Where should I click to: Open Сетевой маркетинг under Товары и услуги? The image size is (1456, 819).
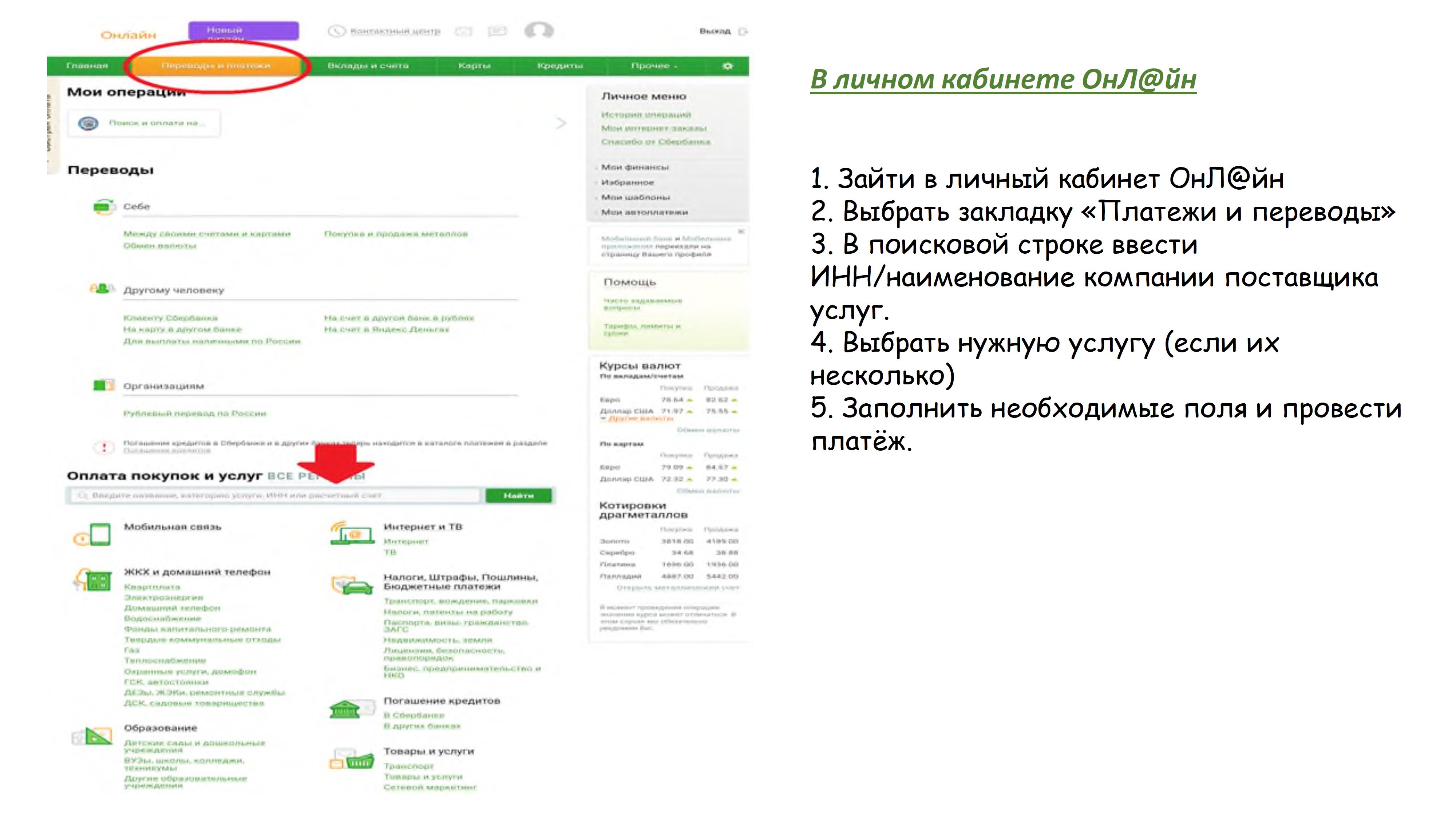click(x=430, y=787)
